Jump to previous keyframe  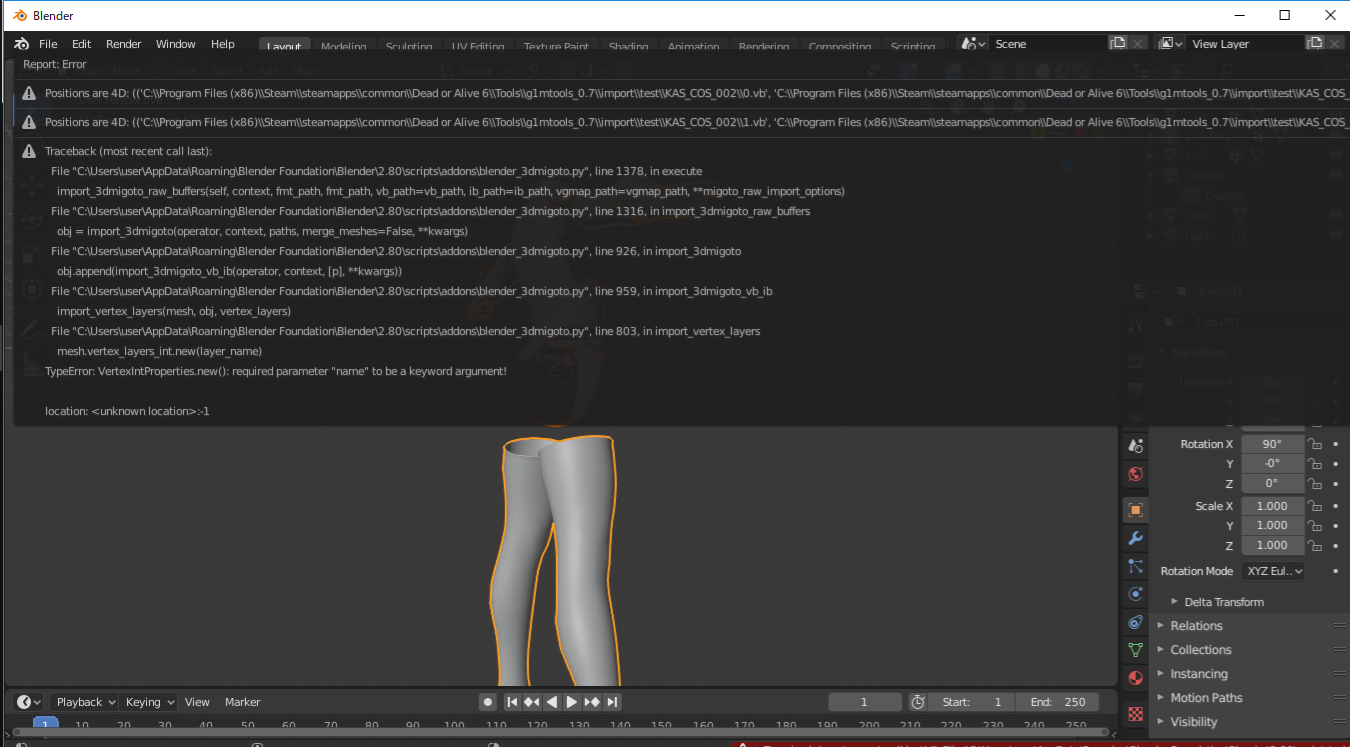pyautogui.click(x=532, y=702)
